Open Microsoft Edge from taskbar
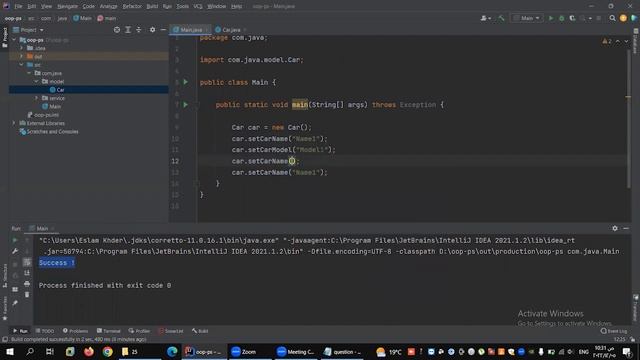 [x=172, y=351]
